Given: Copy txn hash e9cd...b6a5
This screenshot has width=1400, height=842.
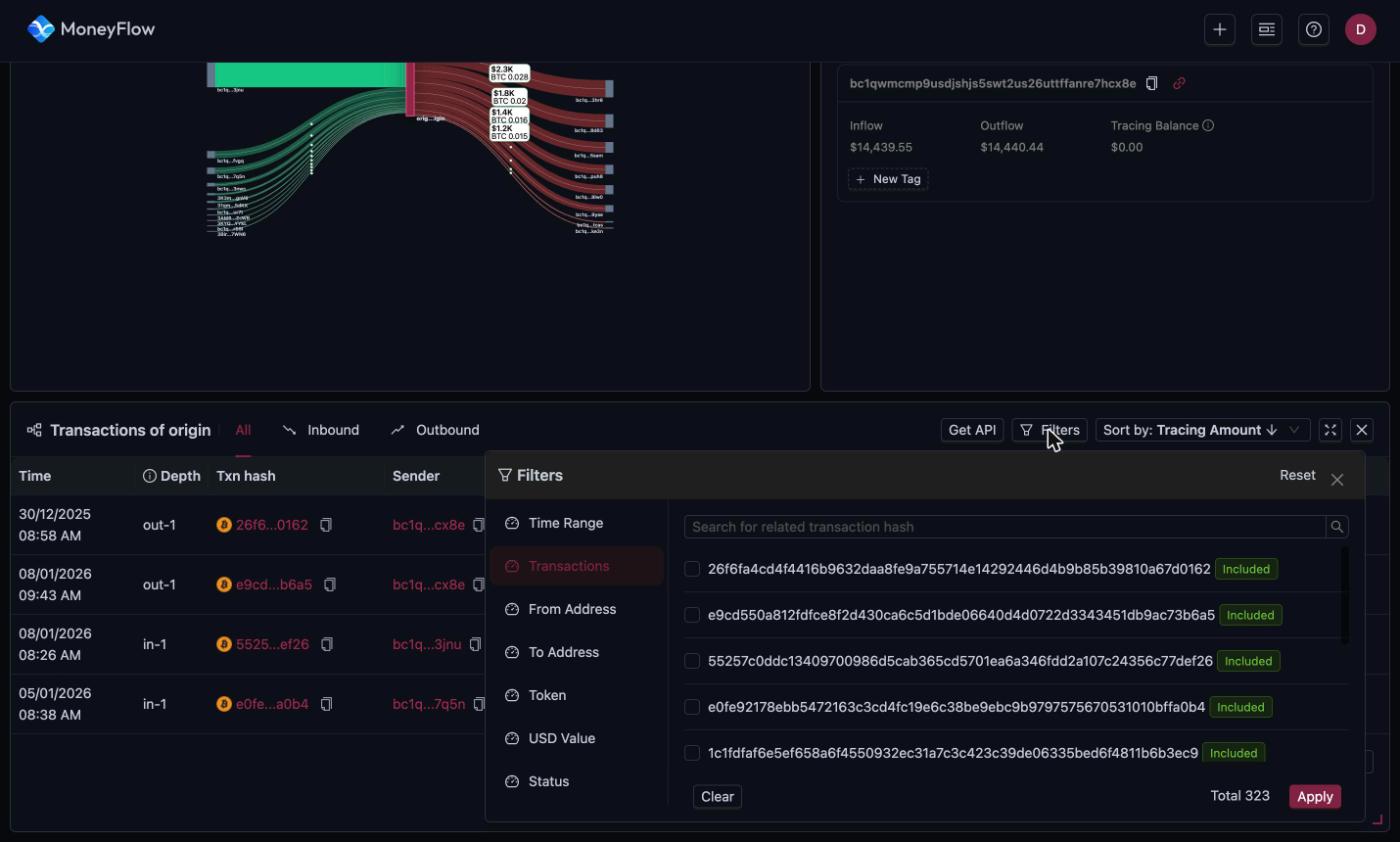Looking at the screenshot, I should coord(330,585).
